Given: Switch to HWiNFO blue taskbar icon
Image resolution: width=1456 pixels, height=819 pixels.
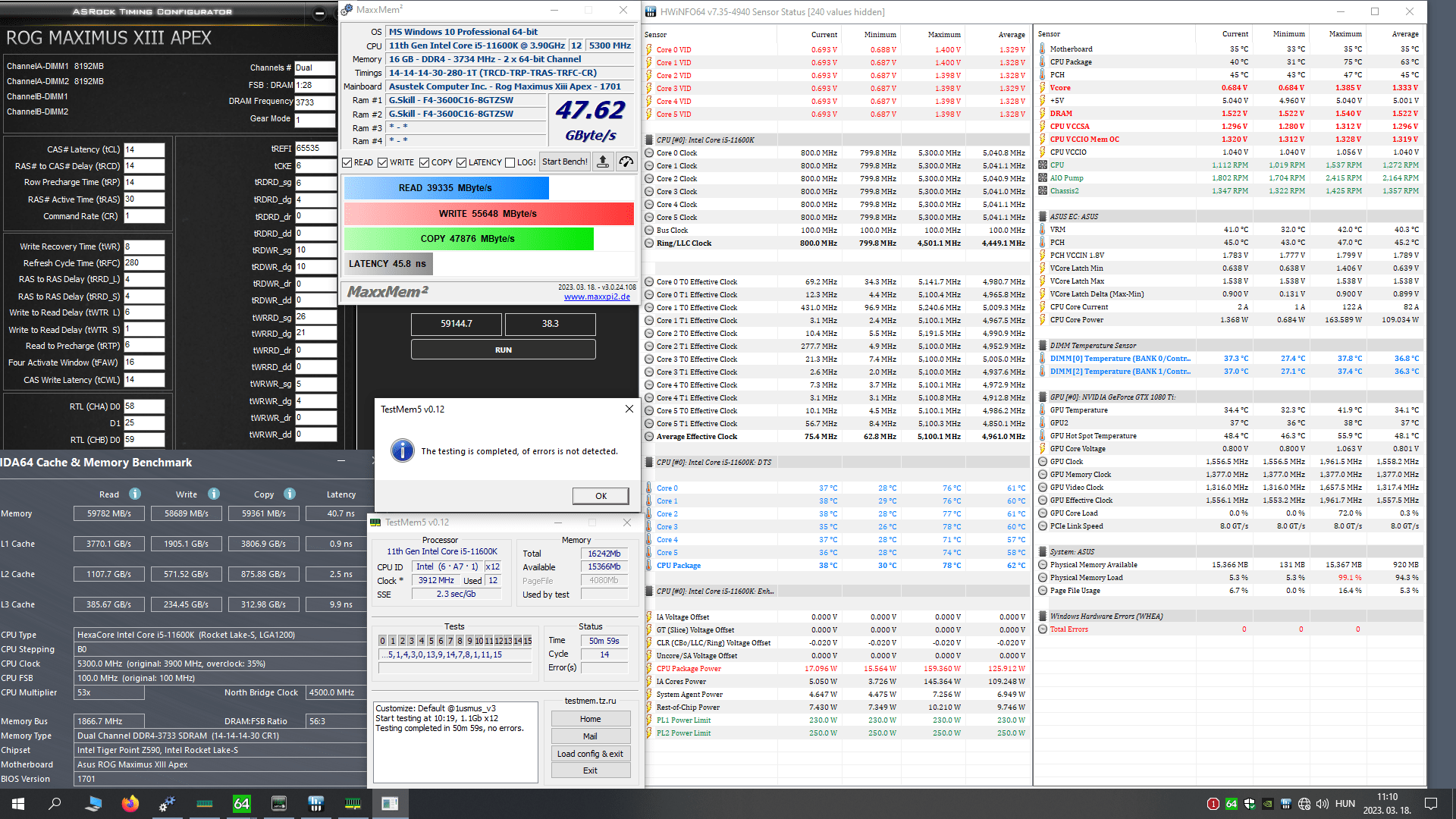Looking at the screenshot, I should click(x=316, y=804).
